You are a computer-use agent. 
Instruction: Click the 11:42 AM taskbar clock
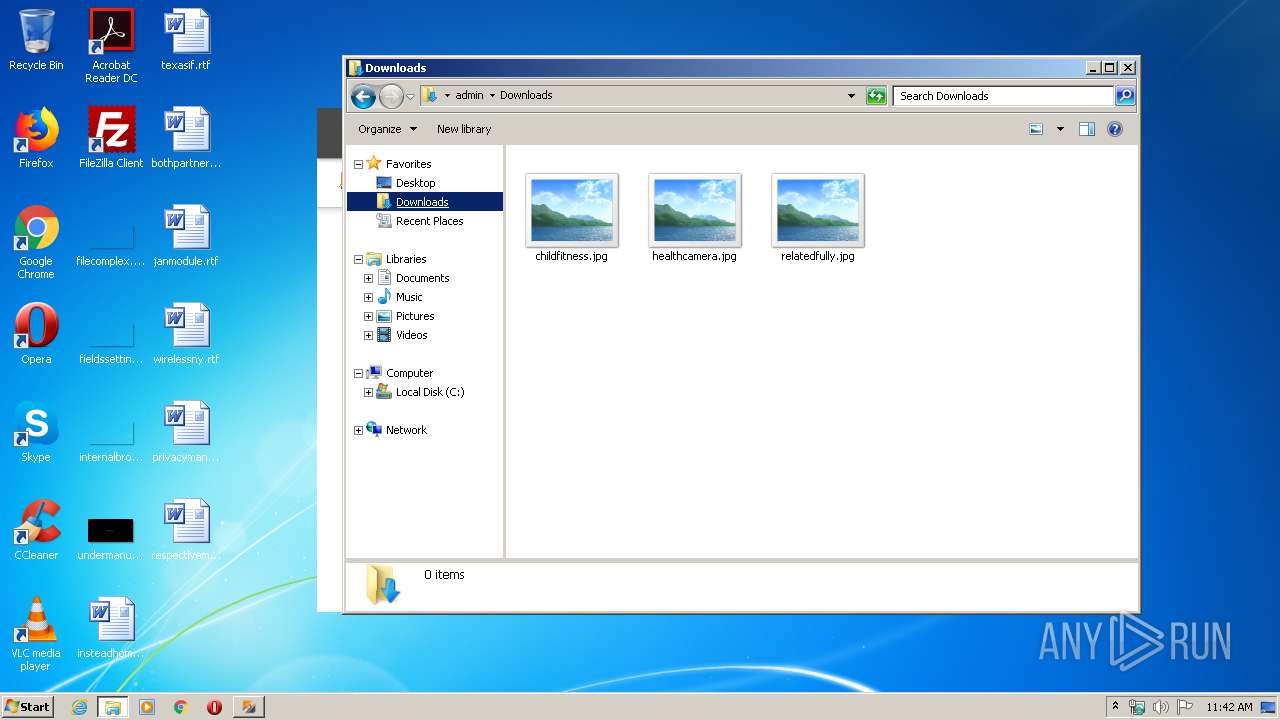pos(1229,707)
